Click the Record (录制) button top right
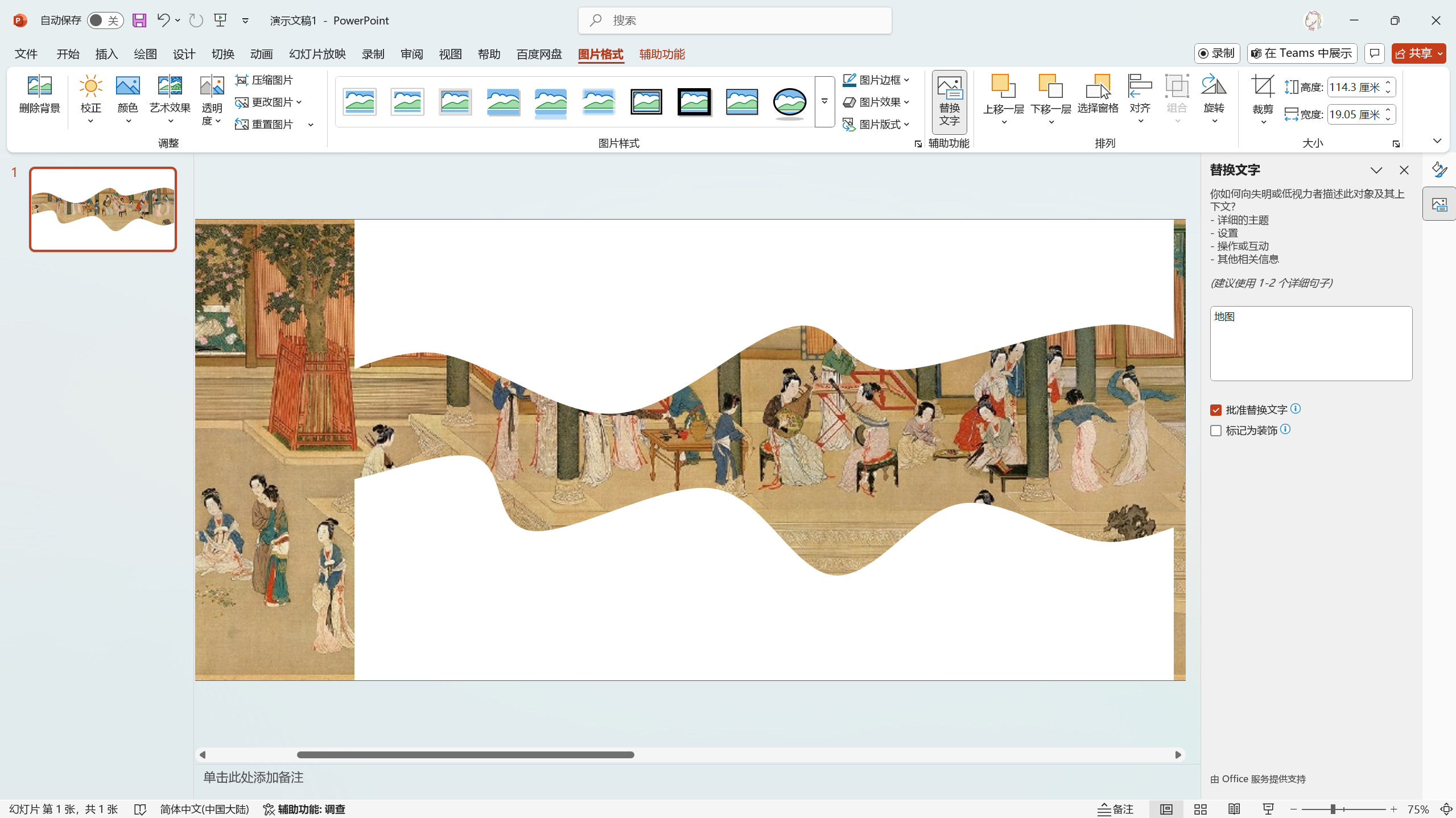The image size is (1456, 818). 1216,53
